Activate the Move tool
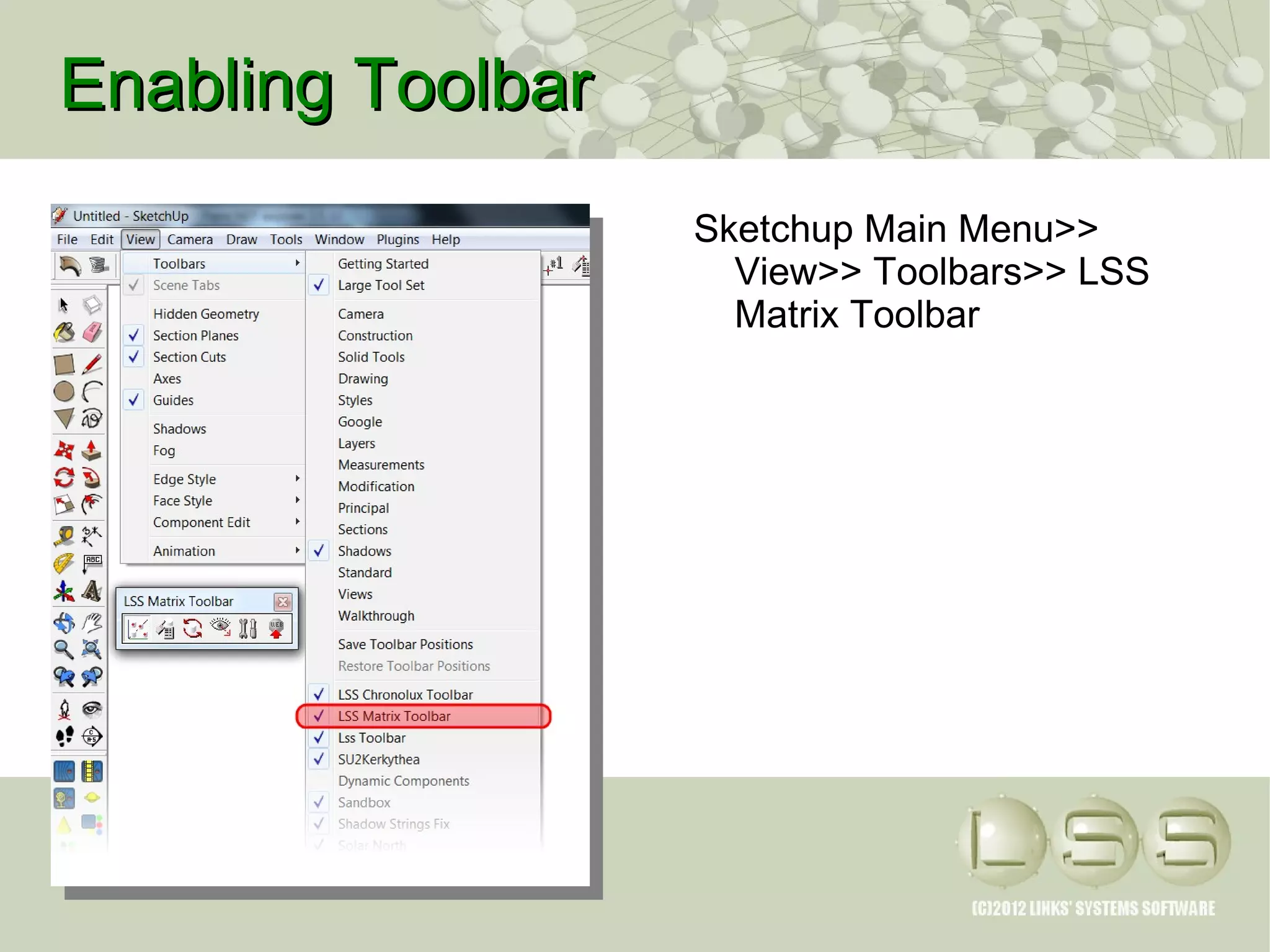The image size is (1270, 952). [64, 451]
